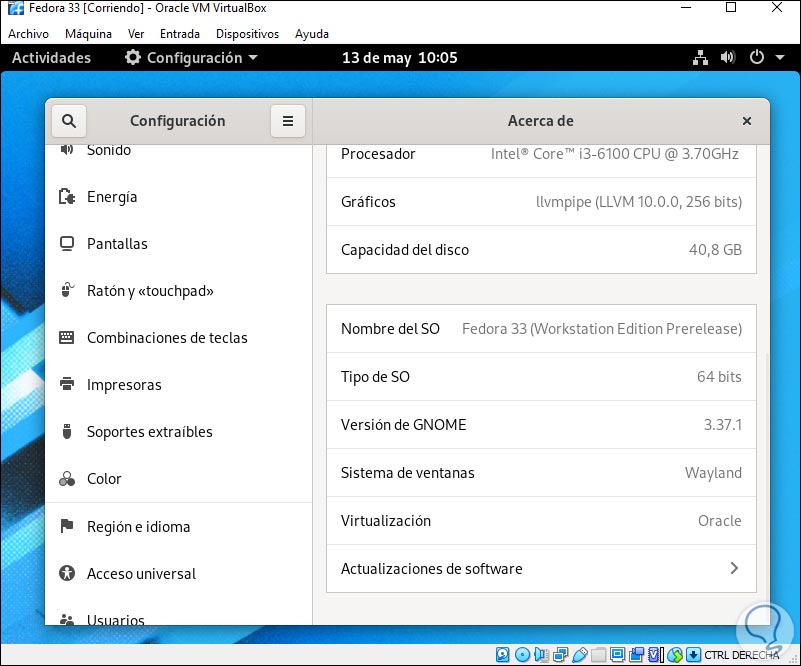Click the power icon in GNOME top bar
Viewport: 801px width, 666px height.
[x=757, y=57]
